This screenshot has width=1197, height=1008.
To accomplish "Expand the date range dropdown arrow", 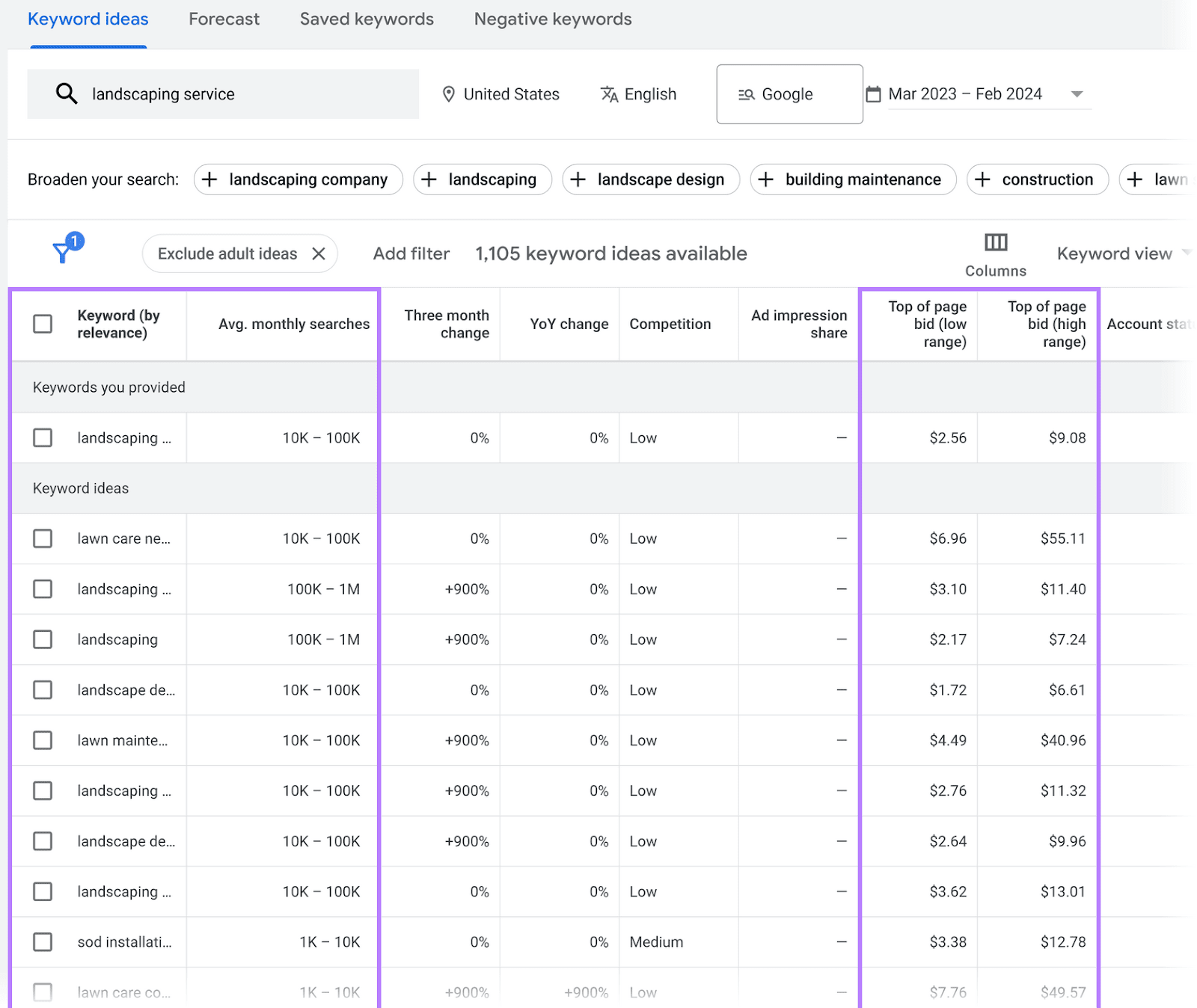I will (x=1077, y=94).
